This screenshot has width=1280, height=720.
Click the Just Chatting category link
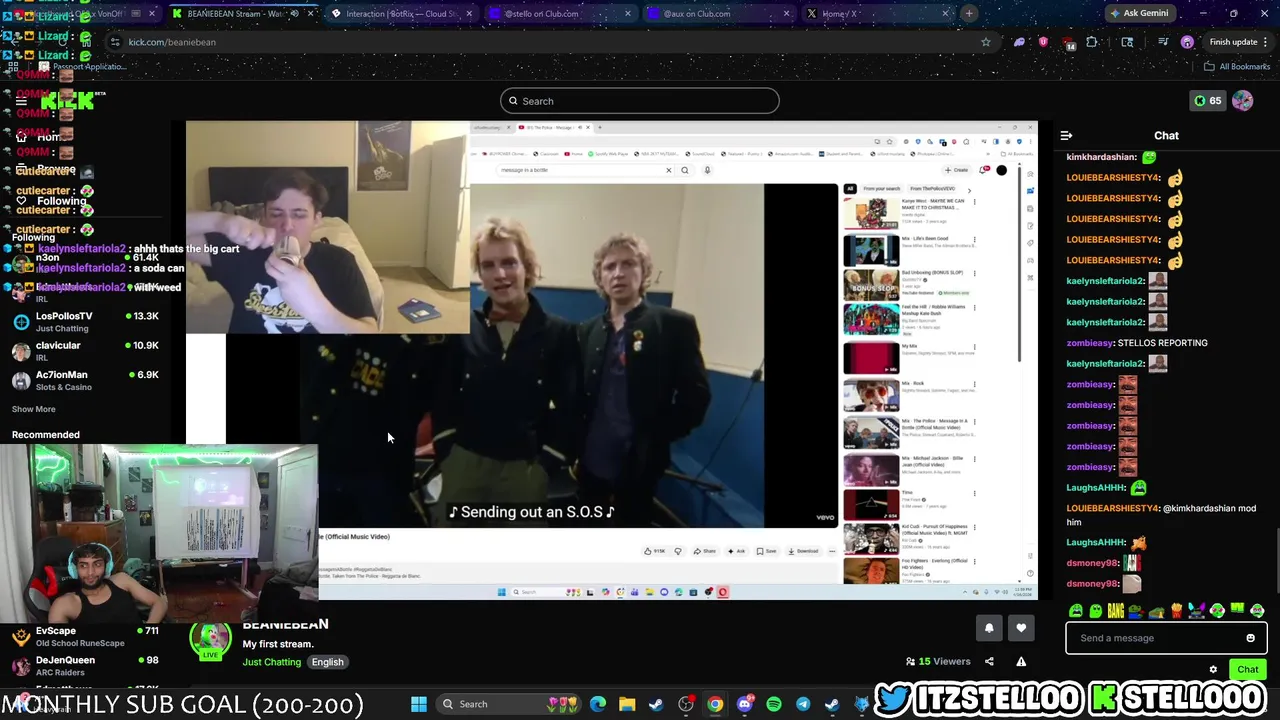271,662
